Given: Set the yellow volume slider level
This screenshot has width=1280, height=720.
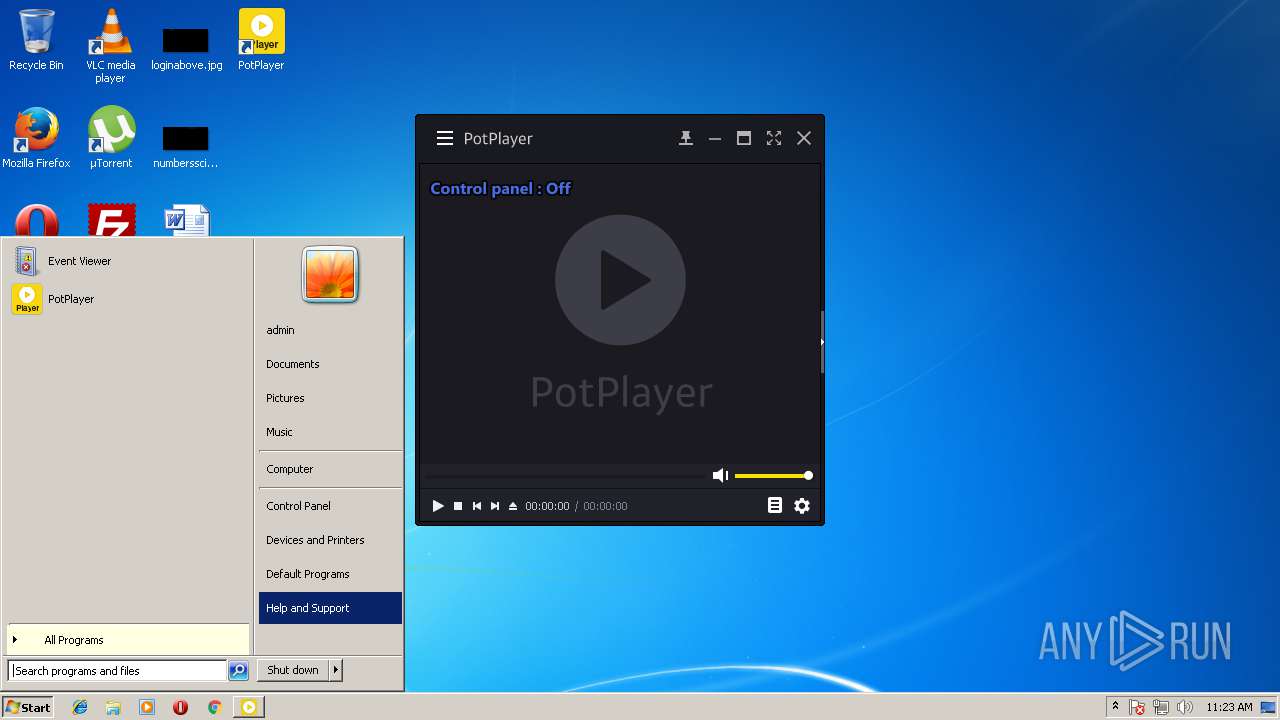Looking at the screenshot, I should pyautogui.click(x=773, y=476).
